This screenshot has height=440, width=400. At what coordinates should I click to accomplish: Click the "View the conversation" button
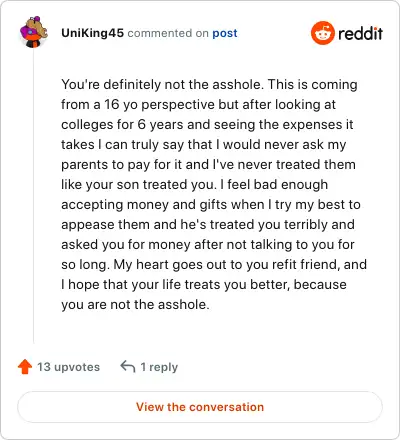click(x=200, y=407)
